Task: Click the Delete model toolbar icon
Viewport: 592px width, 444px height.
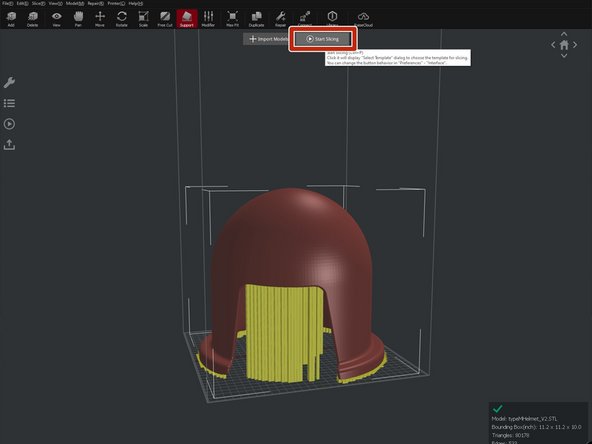Action: click(32, 18)
